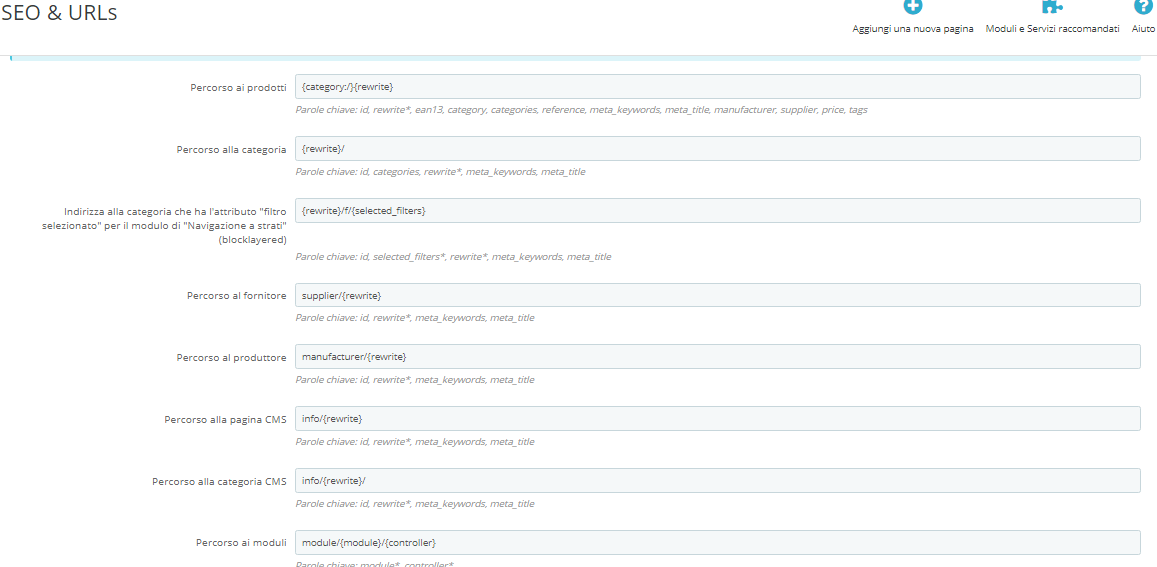The height and width of the screenshot is (567, 1157).
Task: Click the plus icon to add new page
Action: (913, 6)
